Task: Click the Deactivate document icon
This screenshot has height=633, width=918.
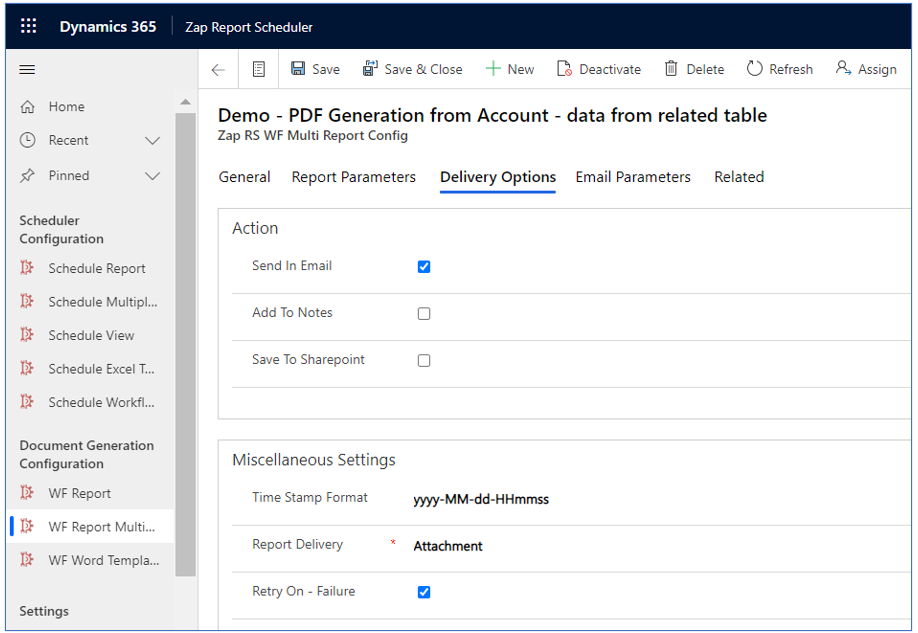Action: [x=564, y=69]
